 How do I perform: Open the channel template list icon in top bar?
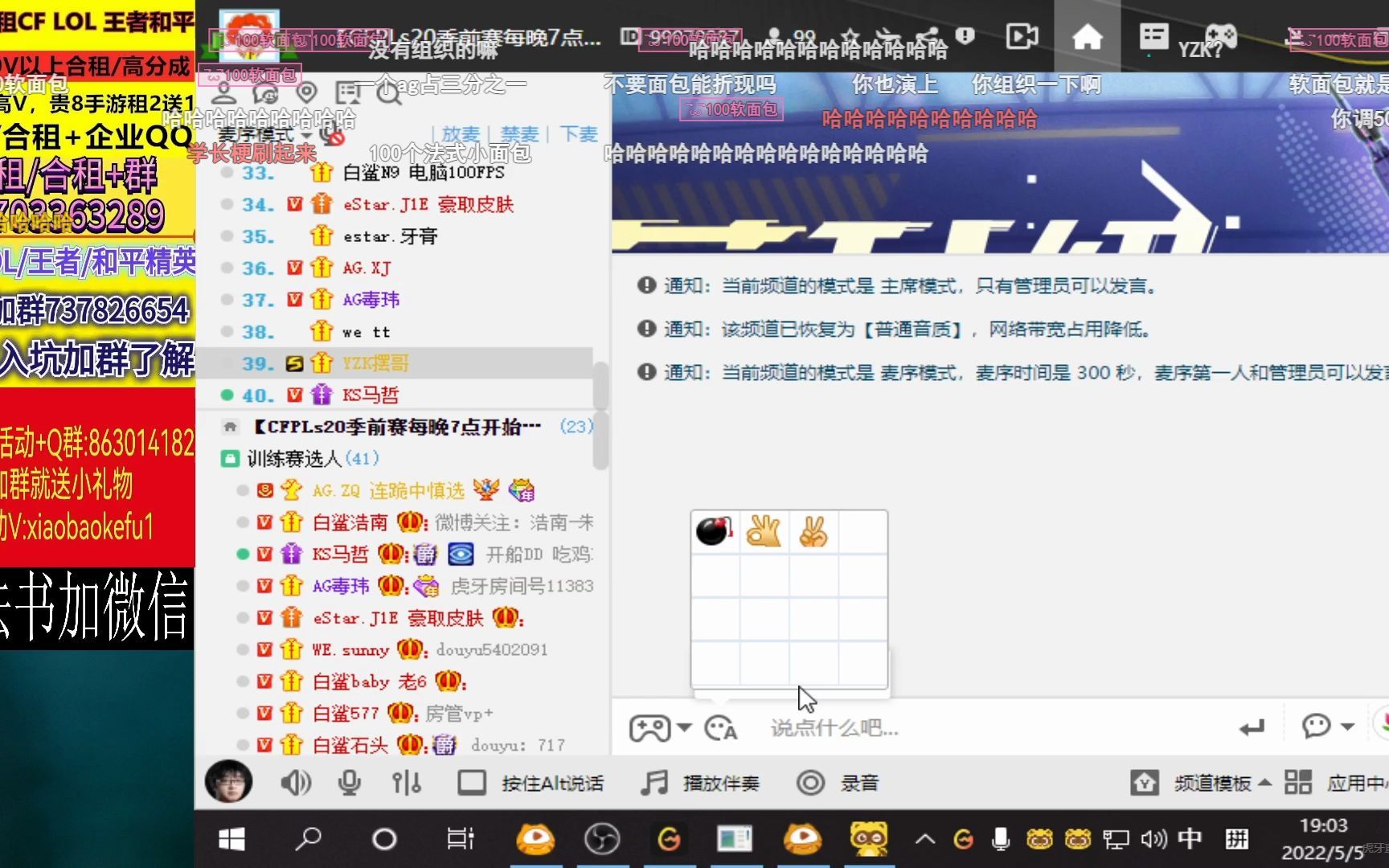point(1153,36)
